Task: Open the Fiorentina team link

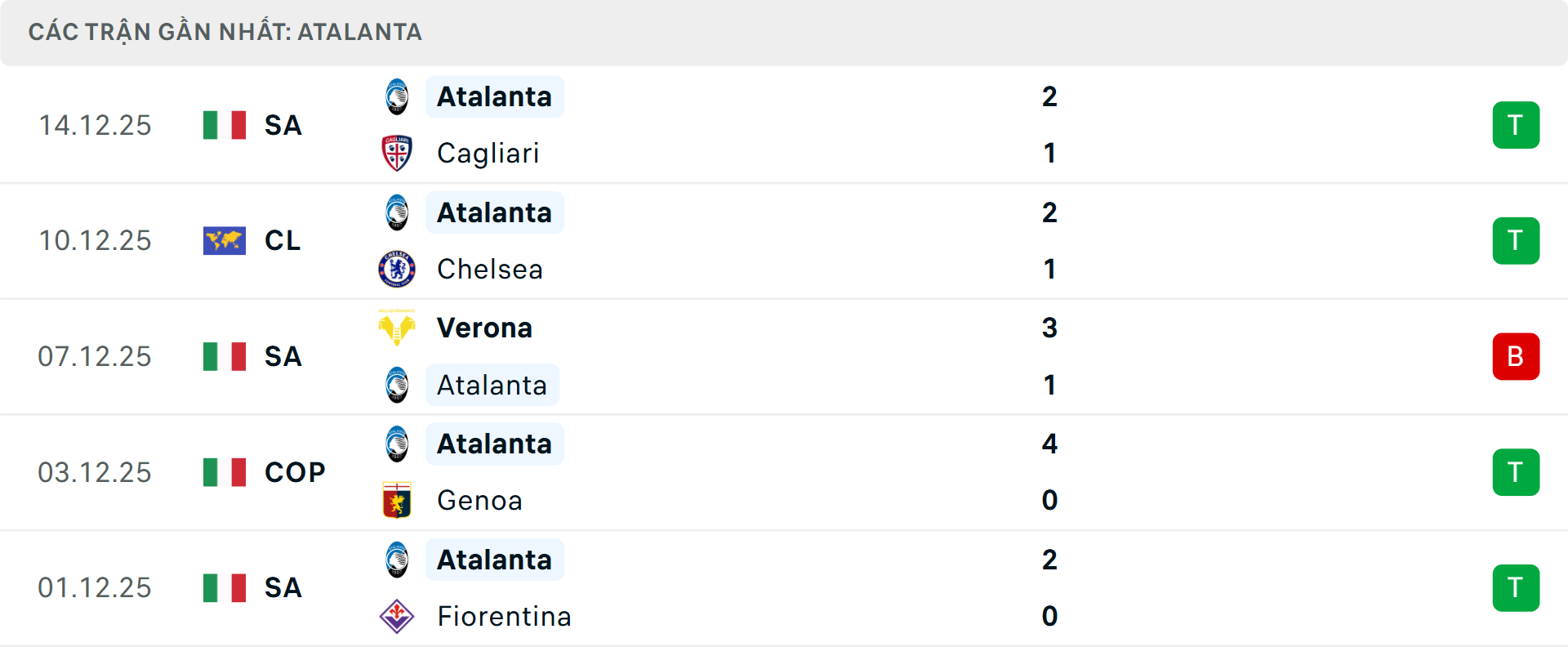Action: 504,617
